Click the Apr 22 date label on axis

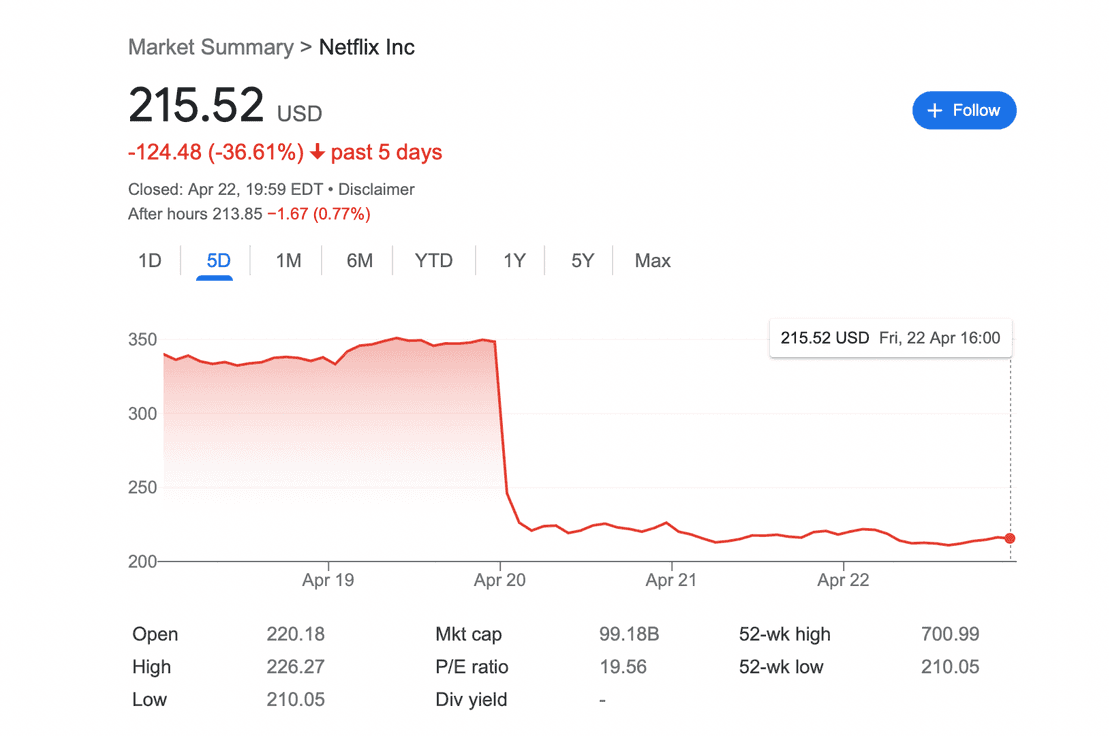tap(843, 580)
